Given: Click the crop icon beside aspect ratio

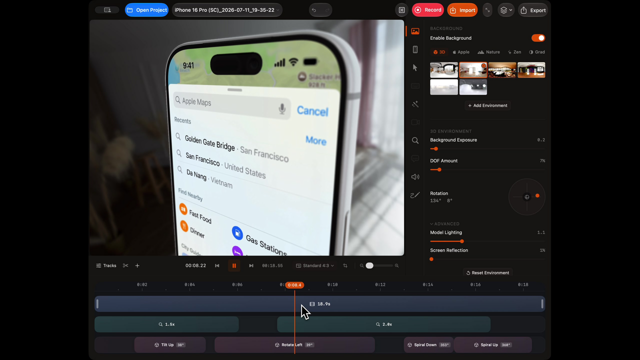Looking at the screenshot, I should [345, 266].
